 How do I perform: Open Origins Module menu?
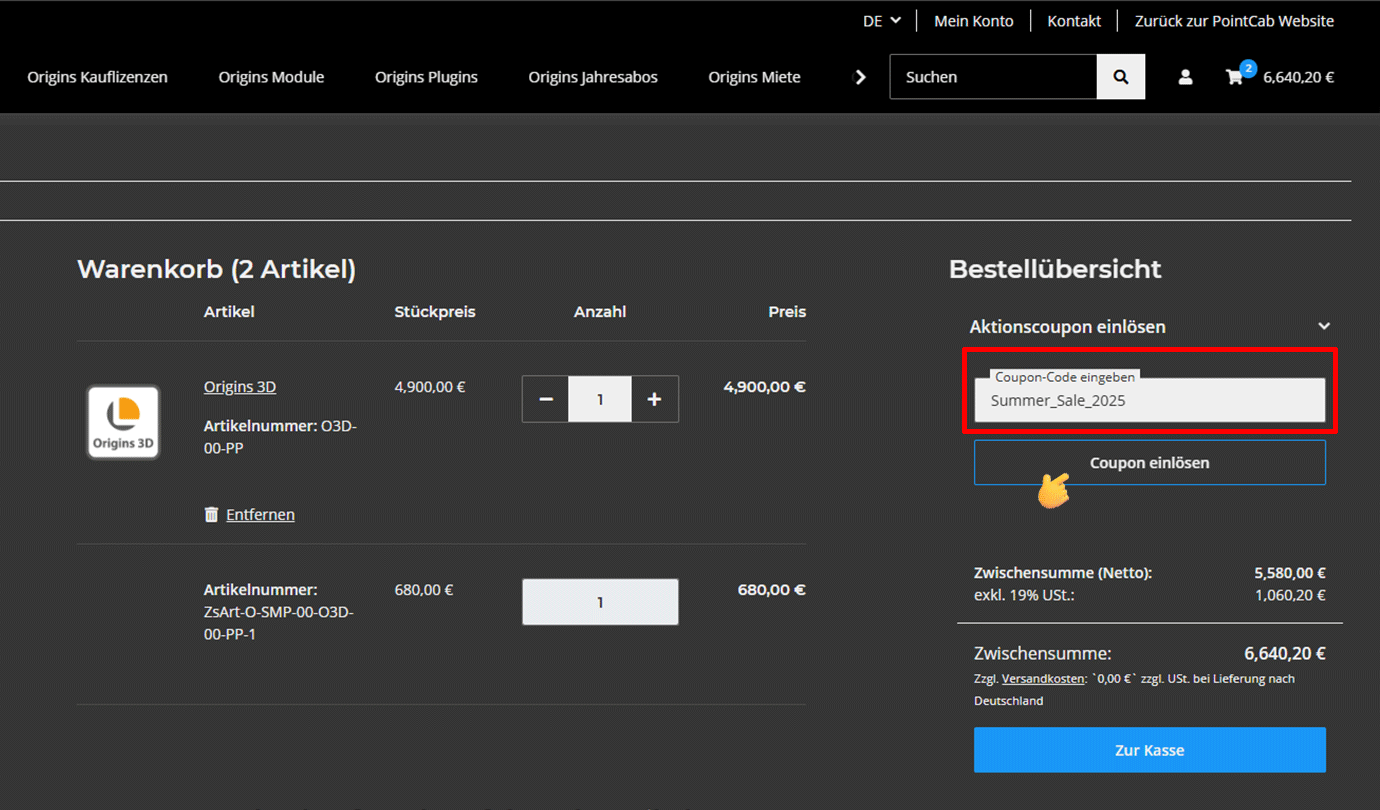(271, 77)
